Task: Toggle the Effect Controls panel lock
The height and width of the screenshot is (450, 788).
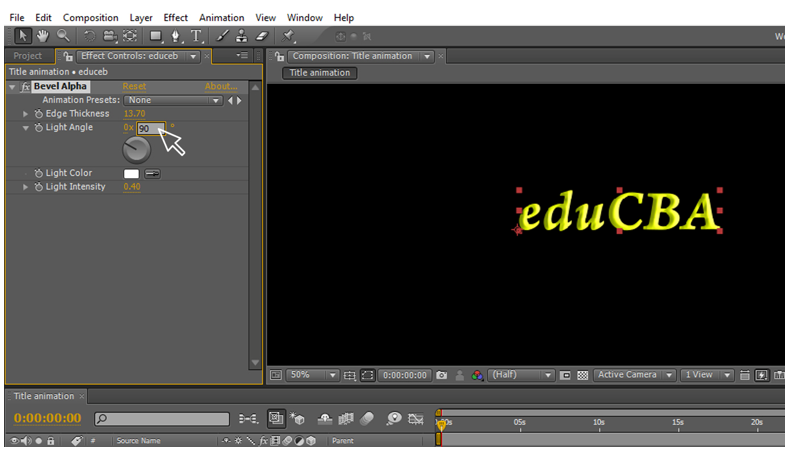Action: pos(68,56)
